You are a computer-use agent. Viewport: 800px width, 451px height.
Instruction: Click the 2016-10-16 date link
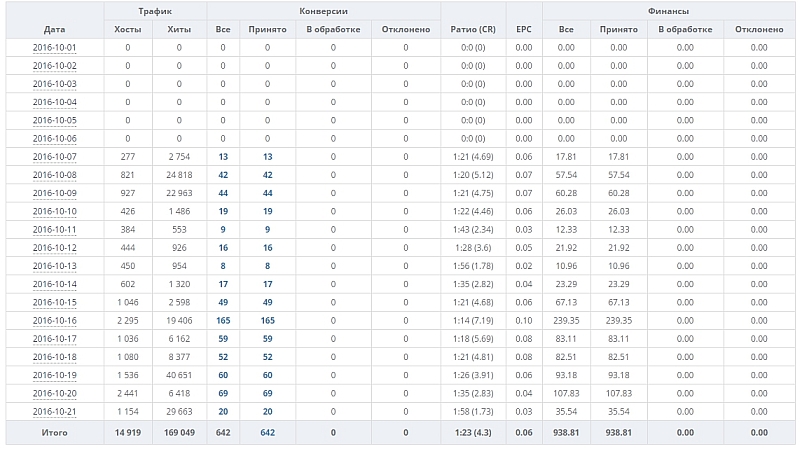(x=54, y=320)
